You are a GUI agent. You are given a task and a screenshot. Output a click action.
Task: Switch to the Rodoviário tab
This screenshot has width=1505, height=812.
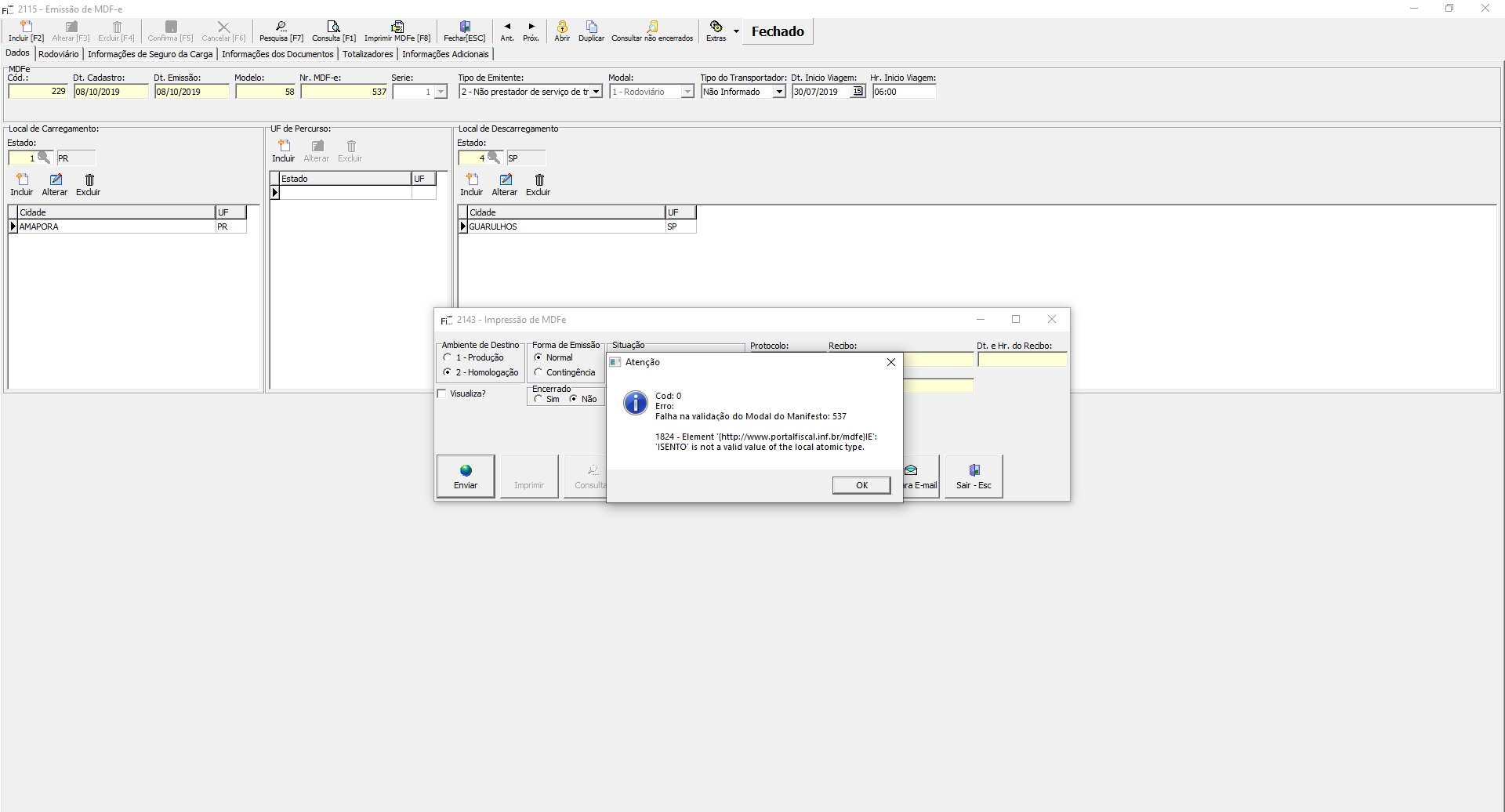coord(59,54)
